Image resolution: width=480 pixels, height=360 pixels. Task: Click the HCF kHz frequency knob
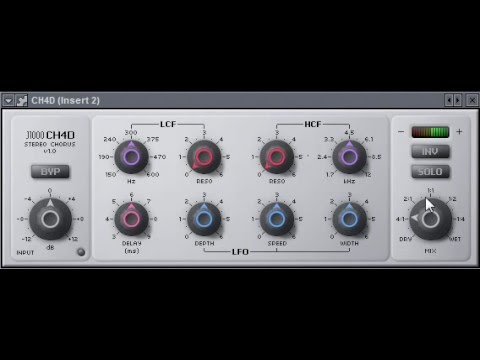pyautogui.click(x=349, y=157)
